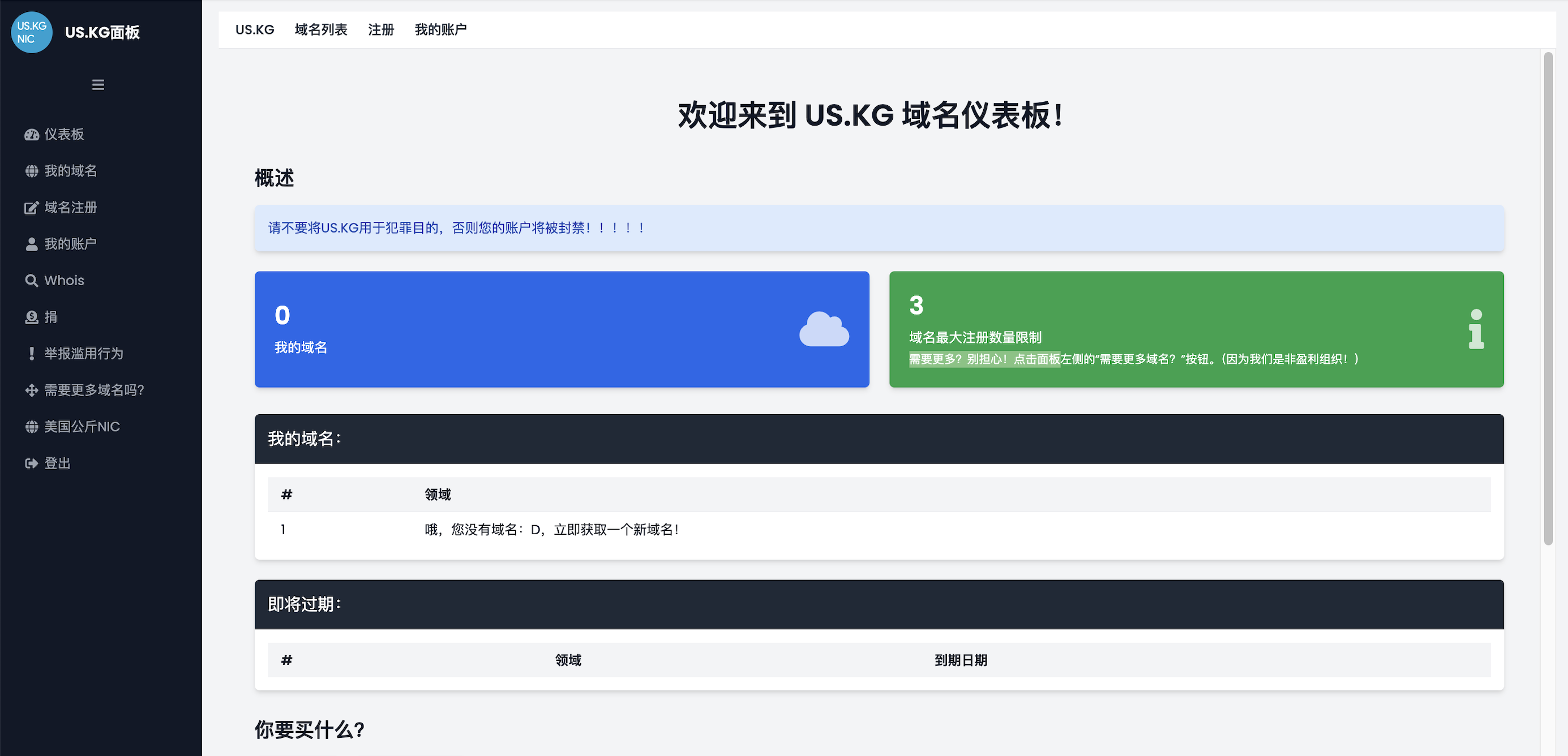Select 注册 in top navigation
Viewport: 1568px width, 756px height.
tap(381, 30)
